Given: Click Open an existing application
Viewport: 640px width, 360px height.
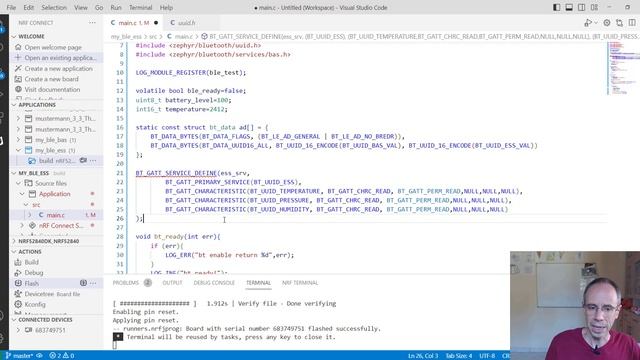Looking at the screenshot, I should (60, 58).
